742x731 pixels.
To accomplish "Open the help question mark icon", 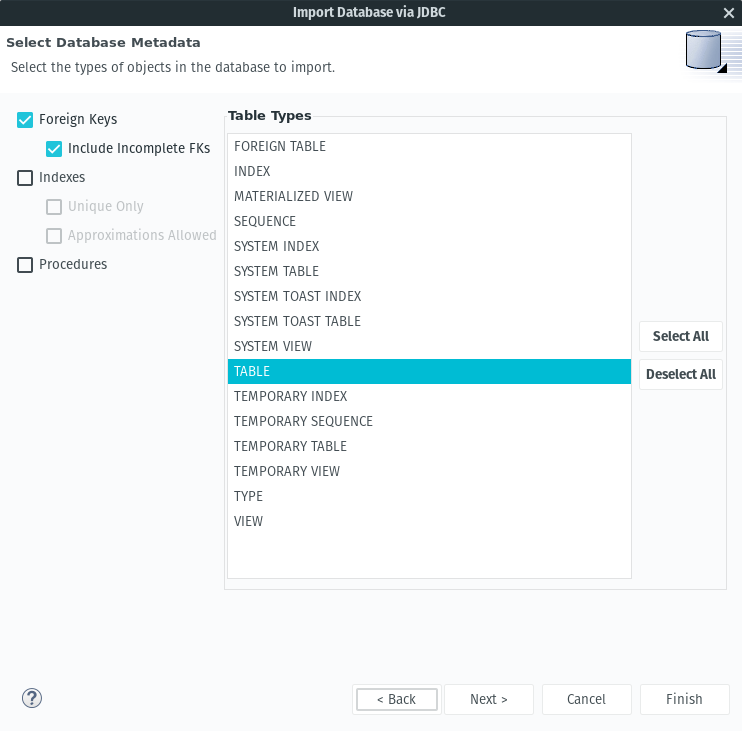I will 32,698.
